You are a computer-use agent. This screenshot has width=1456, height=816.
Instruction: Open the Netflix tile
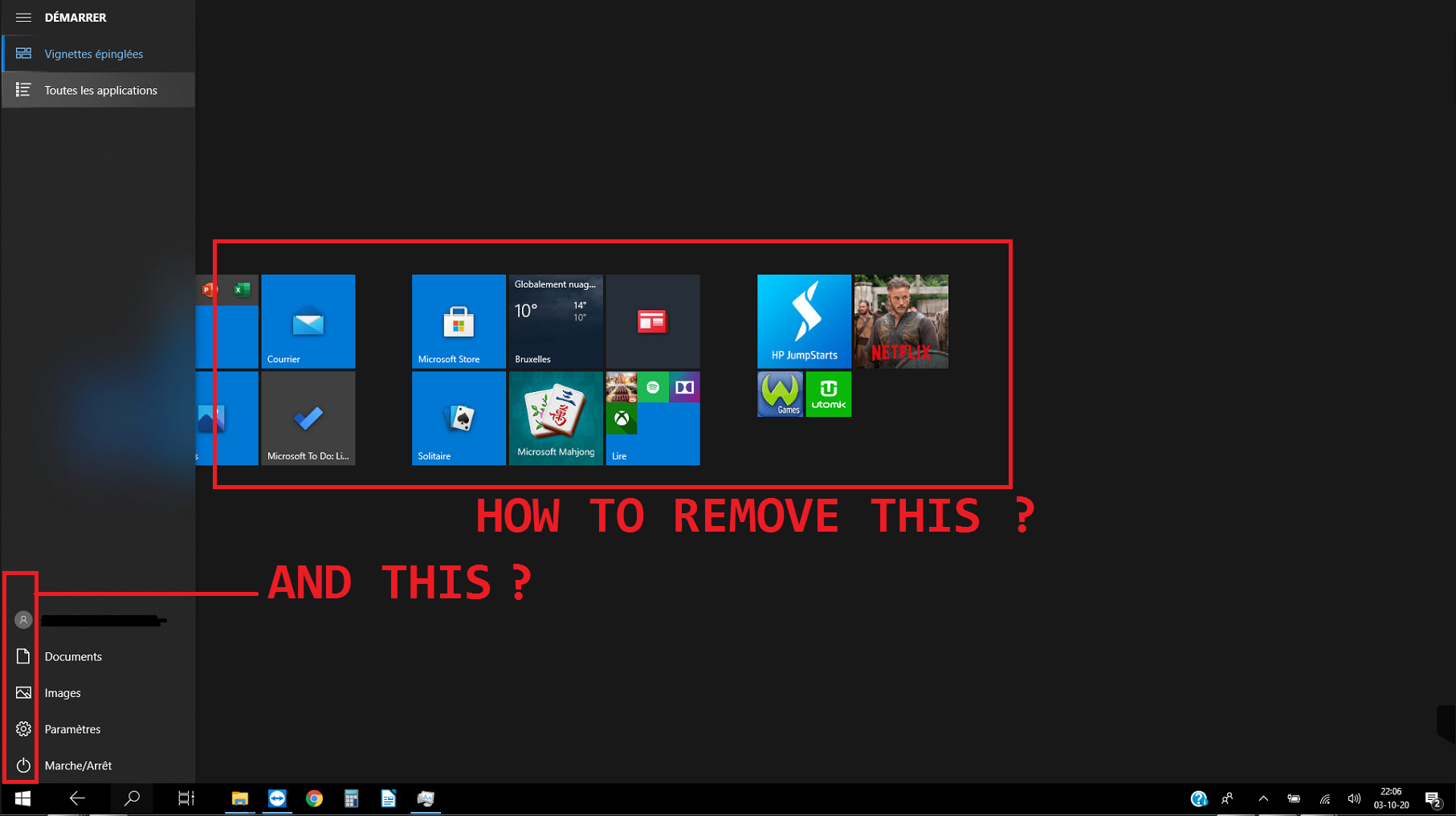tap(901, 321)
